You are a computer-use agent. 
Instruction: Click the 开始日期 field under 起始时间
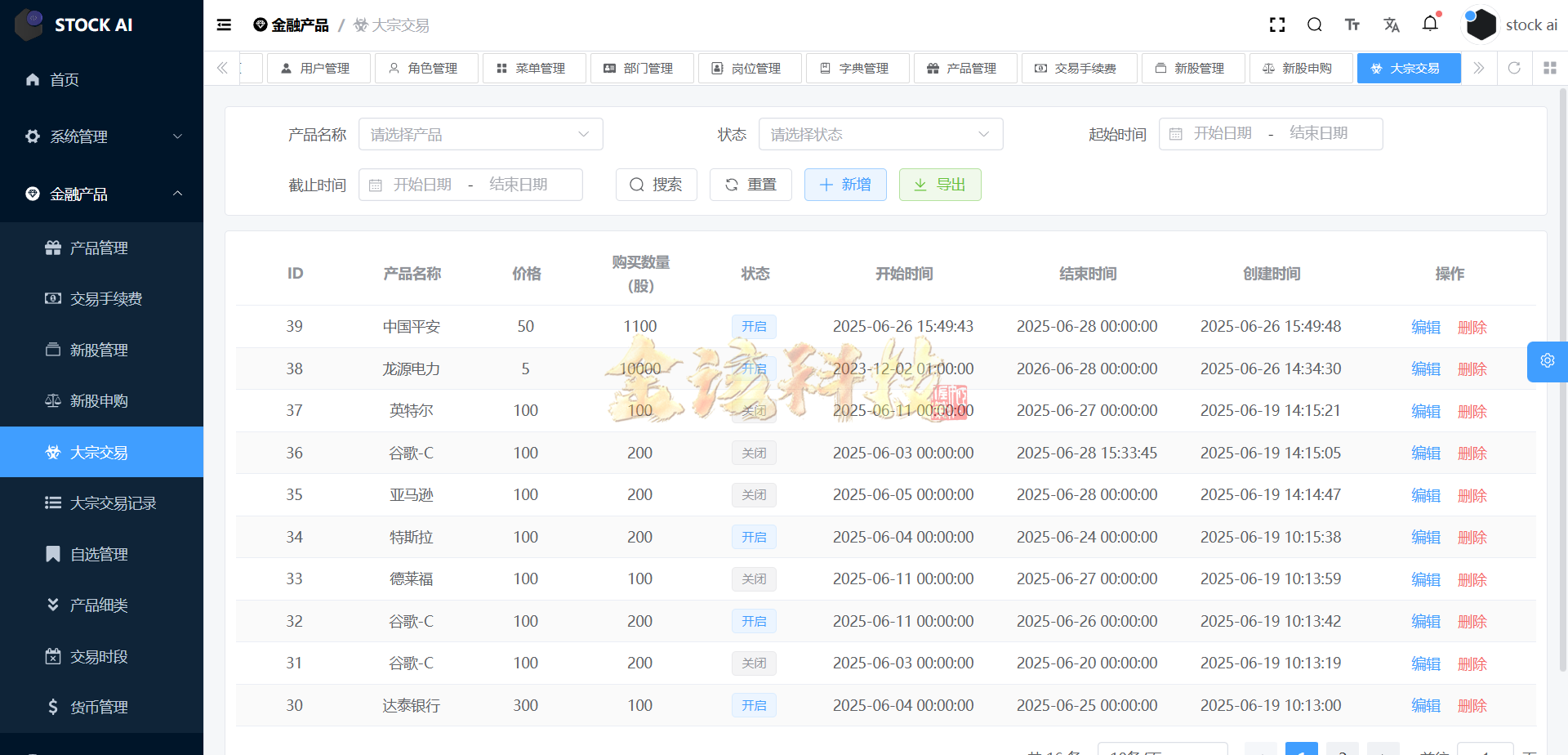1223,133
